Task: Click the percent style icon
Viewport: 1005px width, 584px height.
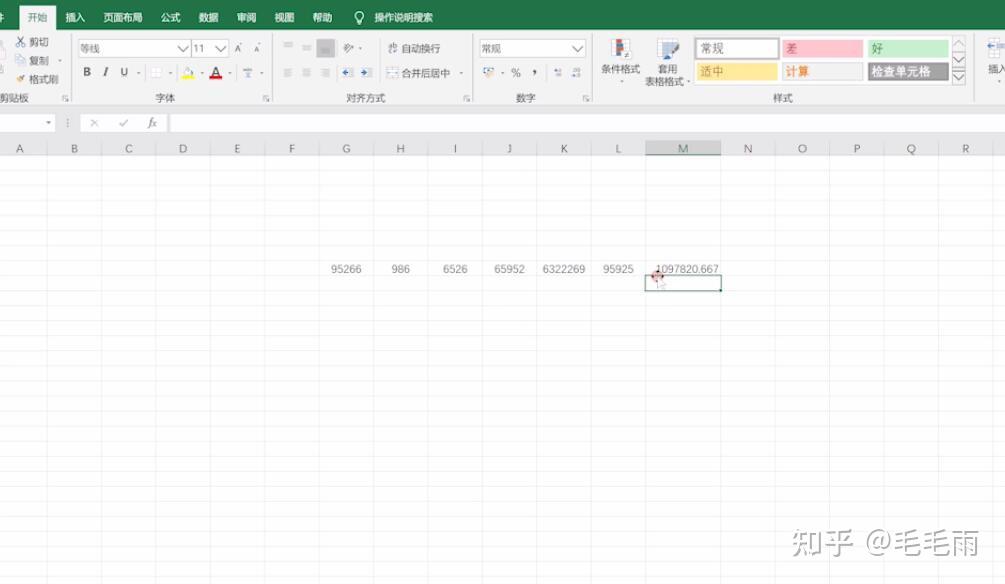Action: point(515,72)
